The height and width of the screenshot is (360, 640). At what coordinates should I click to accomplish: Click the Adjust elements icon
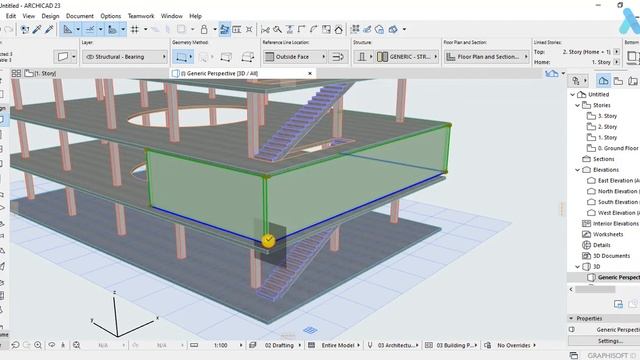[x=289, y=29]
